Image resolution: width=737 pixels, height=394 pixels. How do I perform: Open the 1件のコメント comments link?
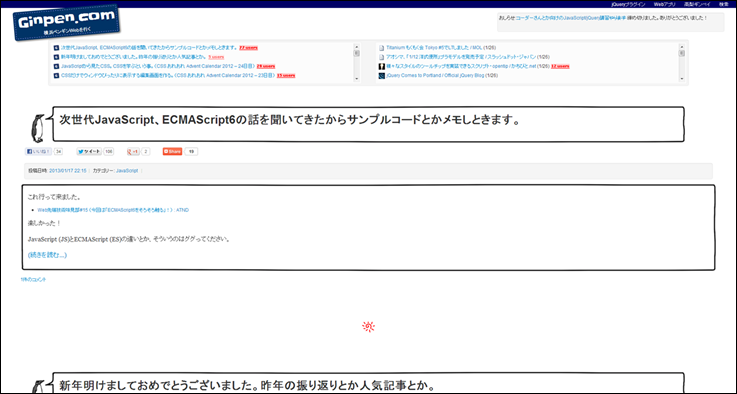[33, 279]
